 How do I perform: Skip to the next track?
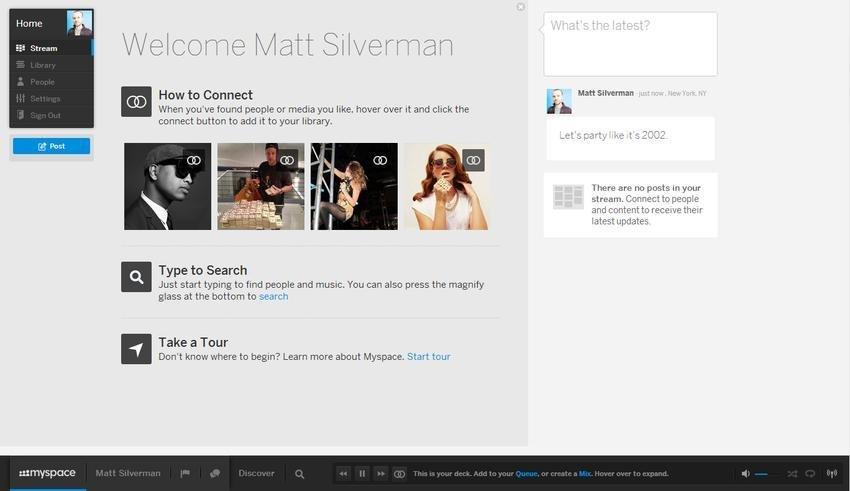[x=380, y=473]
